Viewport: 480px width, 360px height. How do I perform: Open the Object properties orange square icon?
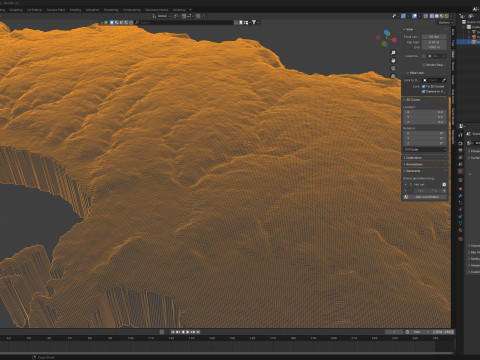pyautogui.click(x=460, y=189)
